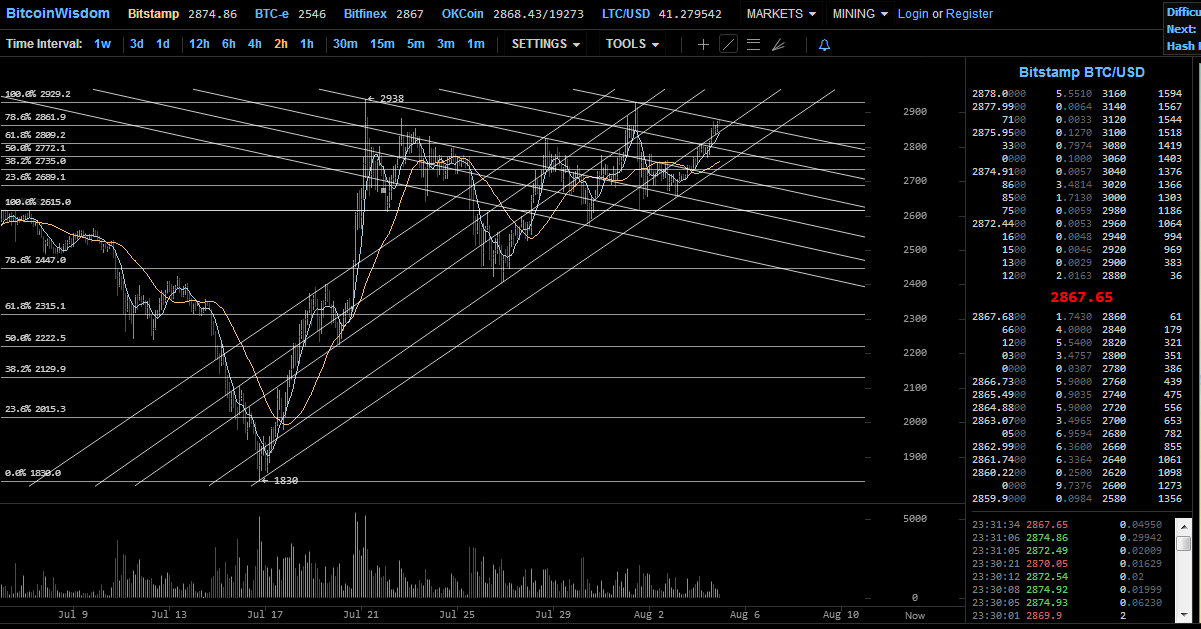Click the 78.6% 2447.0 Fibonacci label
1201x629 pixels.
(35, 259)
